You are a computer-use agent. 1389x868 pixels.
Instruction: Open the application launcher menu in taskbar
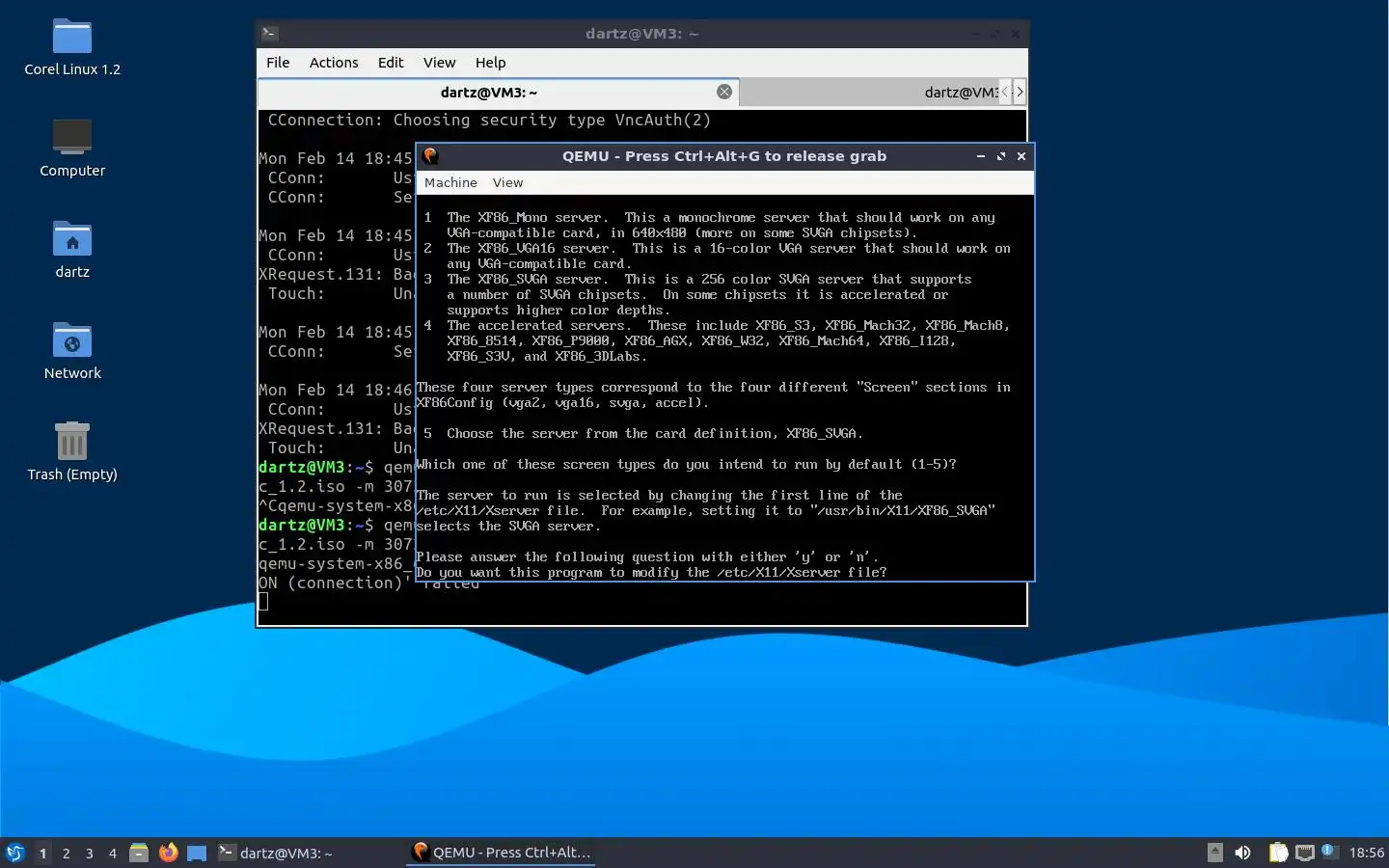tap(15, 853)
